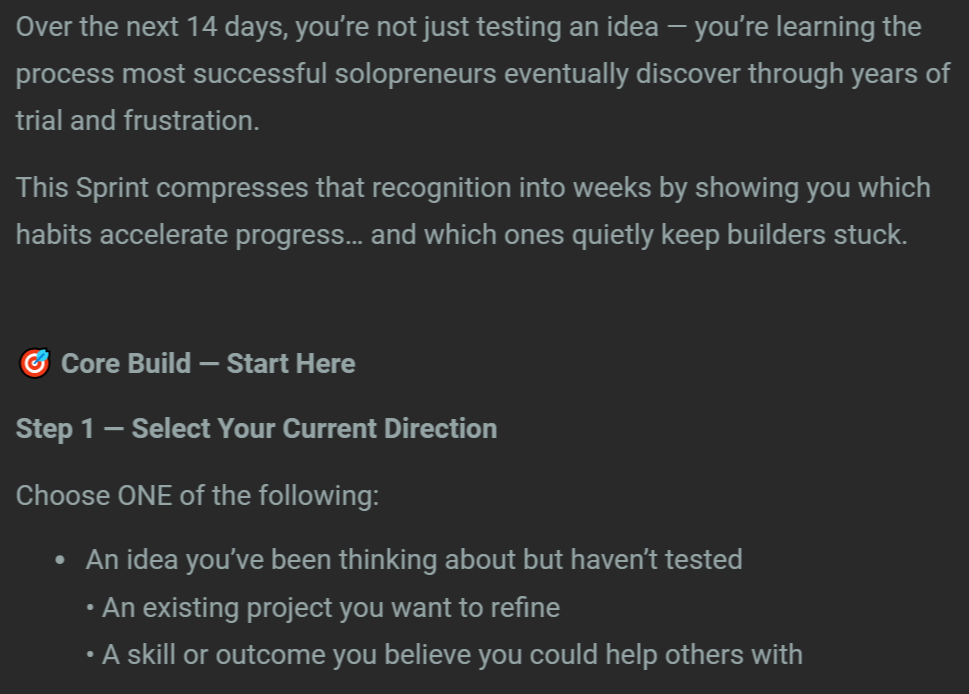This screenshot has height=694, width=969.
Task: Click the phrase 'keep builders stuck'
Action: [x=782, y=235]
